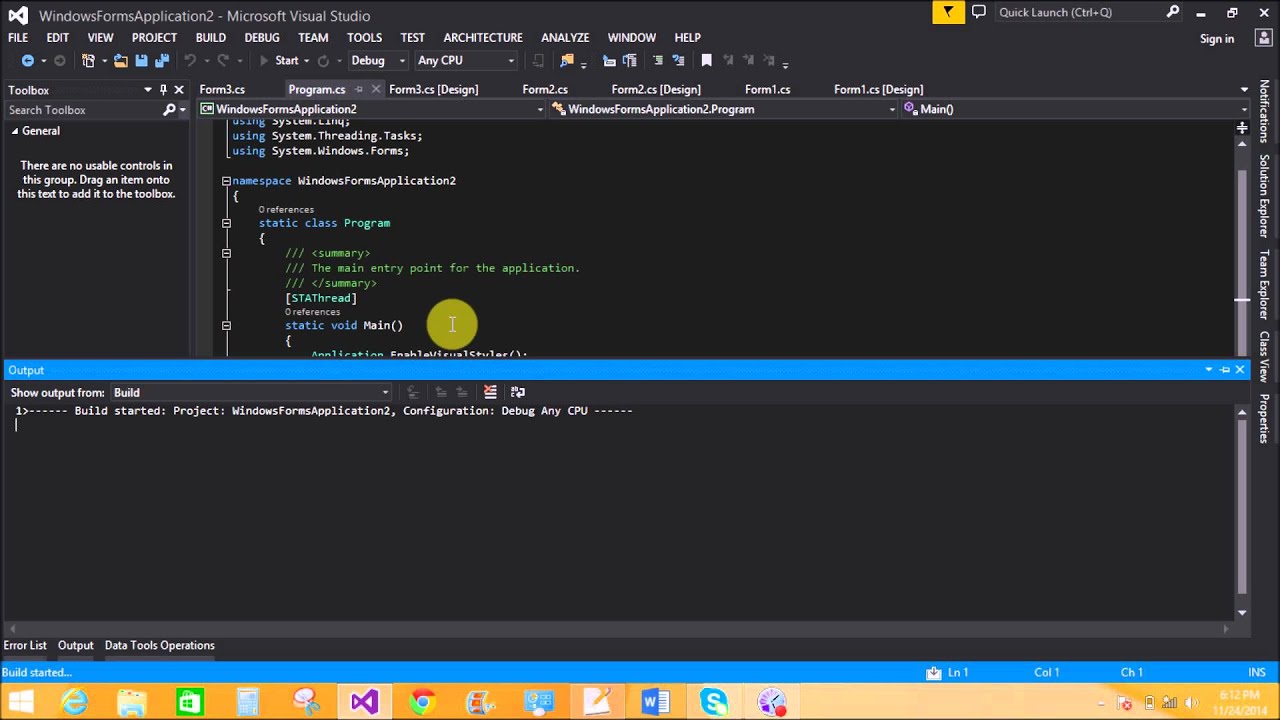The height and width of the screenshot is (720, 1280).
Task: Click the Save All icon
Action: pyautogui.click(x=162, y=61)
